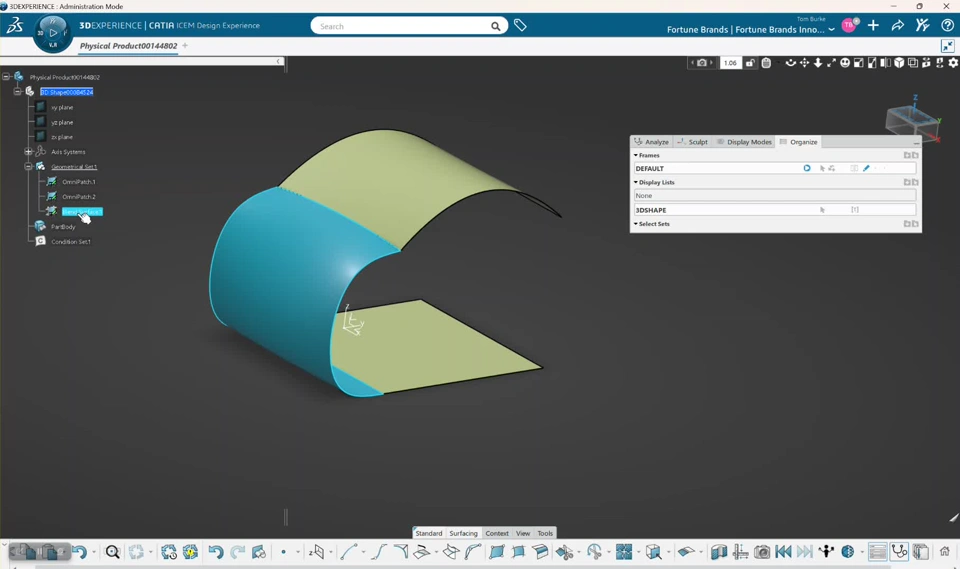Collapse the Geometrical Set.1 node
The width and height of the screenshot is (960, 569).
click(28, 167)
